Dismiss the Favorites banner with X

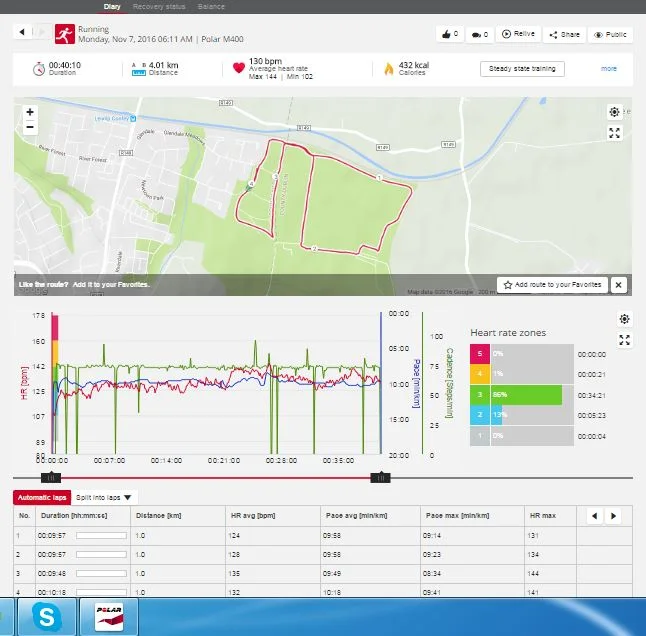click(x=618, y=285)
